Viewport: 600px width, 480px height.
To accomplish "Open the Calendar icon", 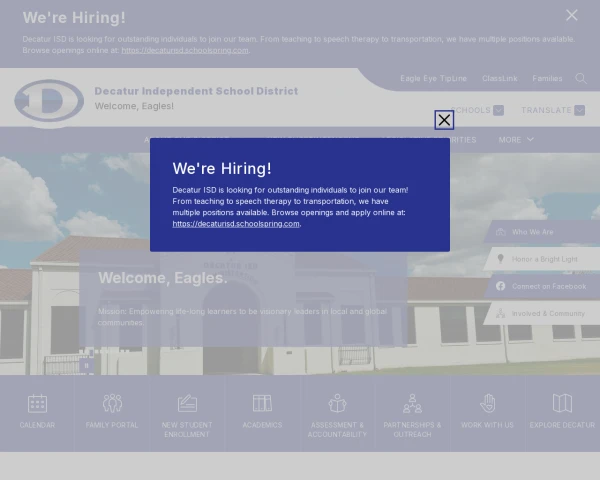I will (37, 403).
